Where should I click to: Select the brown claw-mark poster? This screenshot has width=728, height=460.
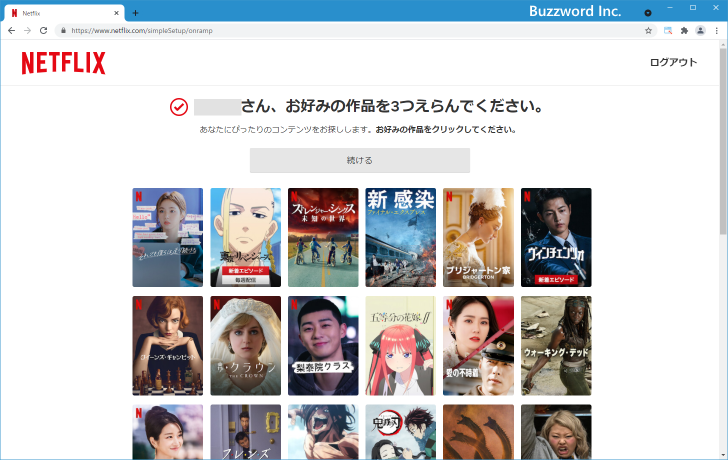pyautogui.click(x=478, y=432)
